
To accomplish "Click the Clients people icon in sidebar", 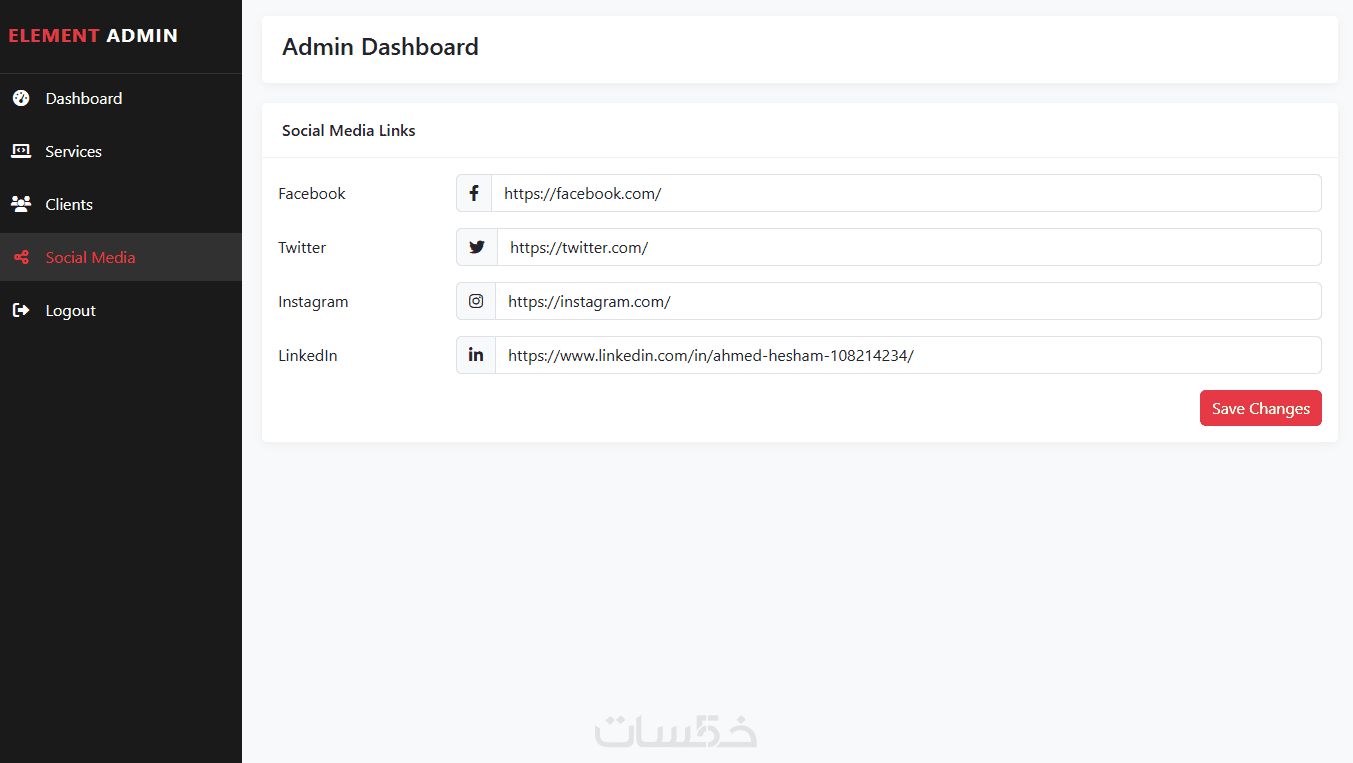I will pos(21,204).
